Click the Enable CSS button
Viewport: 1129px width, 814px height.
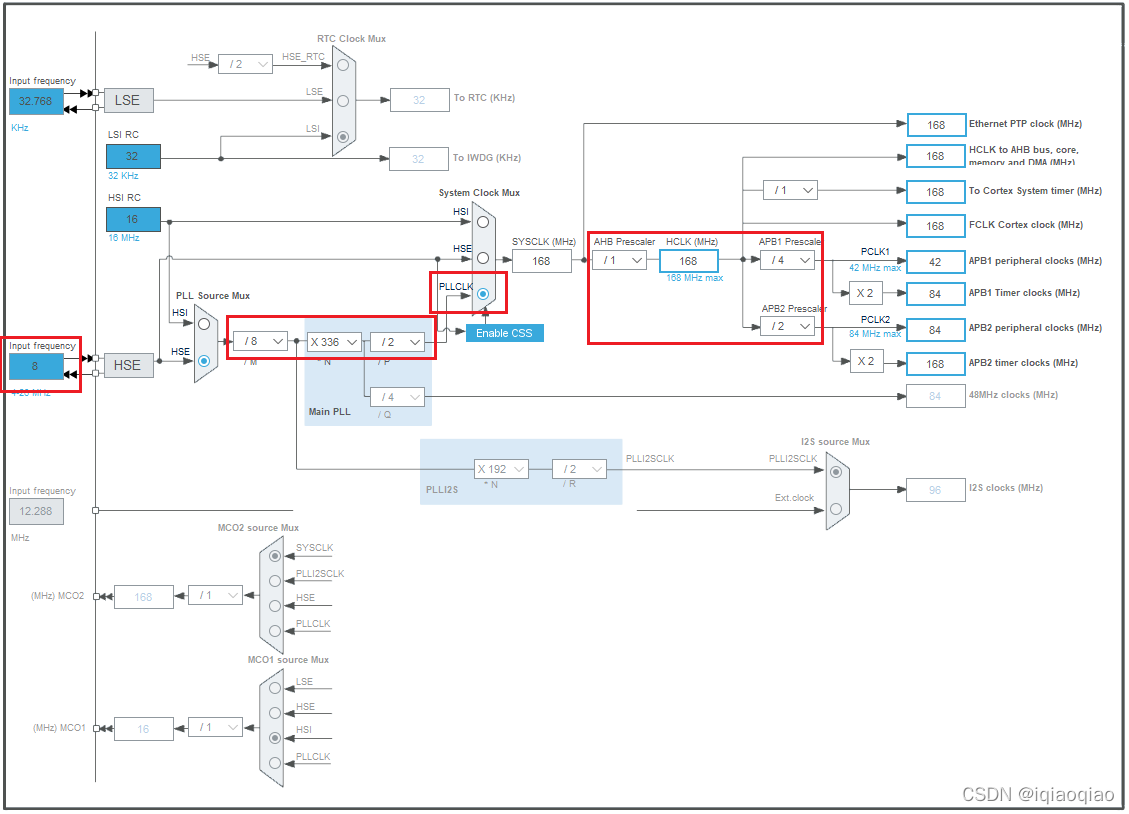(x=505, y=333)
